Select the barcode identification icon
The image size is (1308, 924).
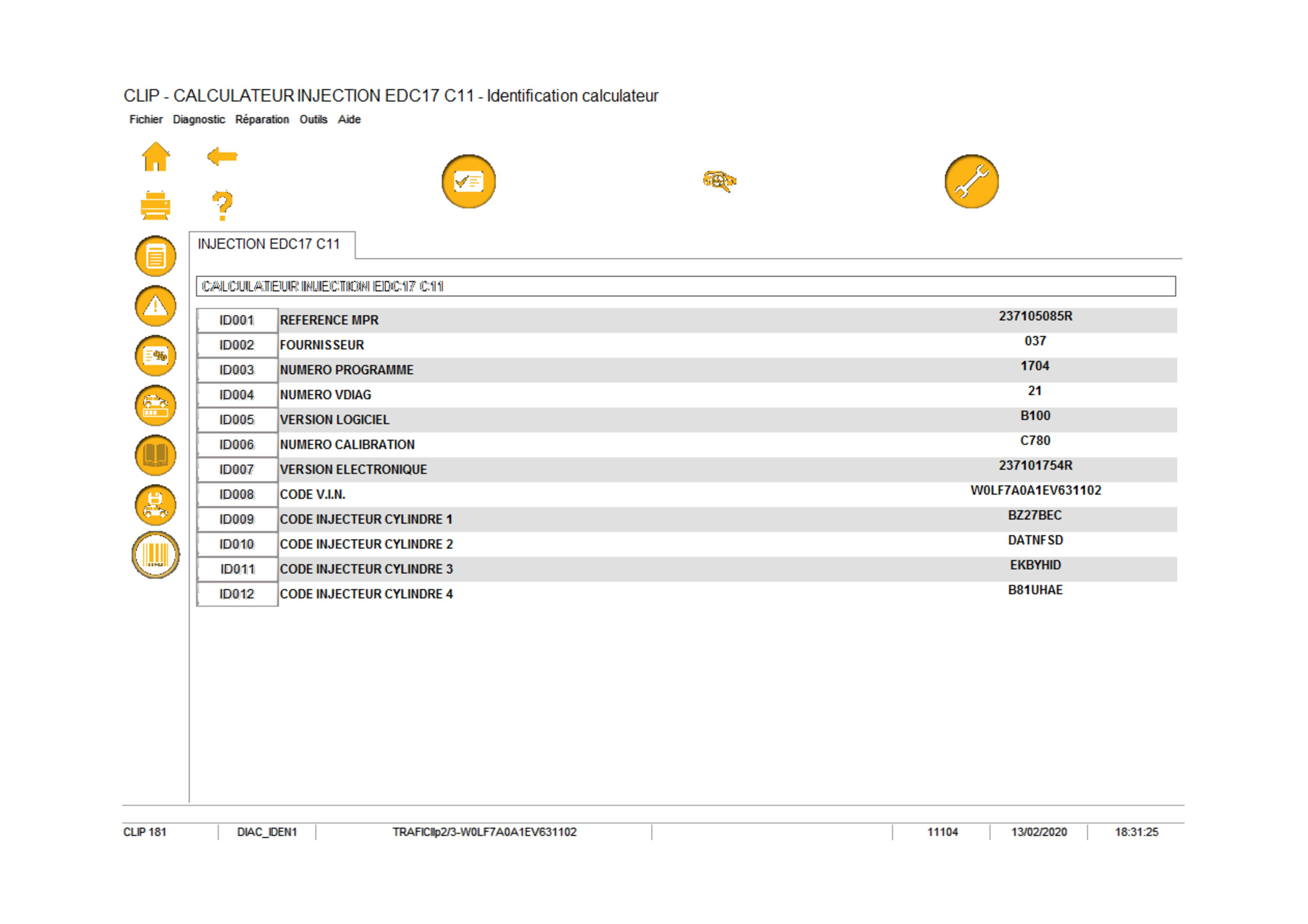point(156,555)
